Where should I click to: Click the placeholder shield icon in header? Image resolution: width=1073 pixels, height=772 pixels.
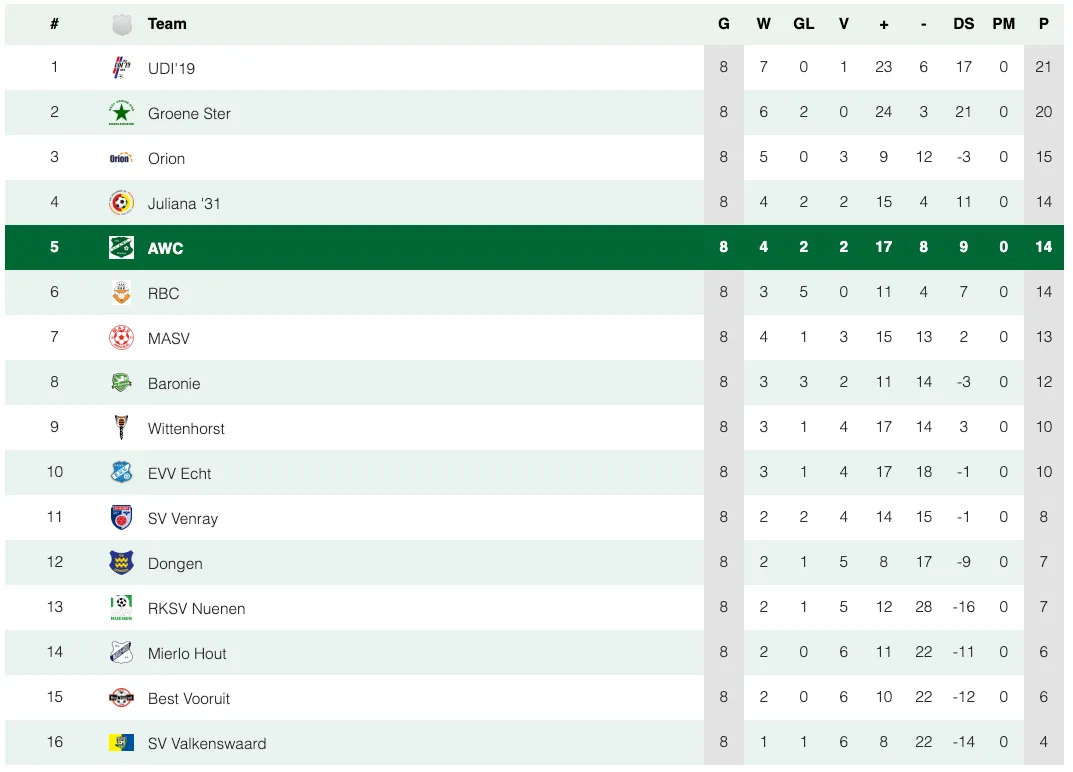(x=122, y=25)
